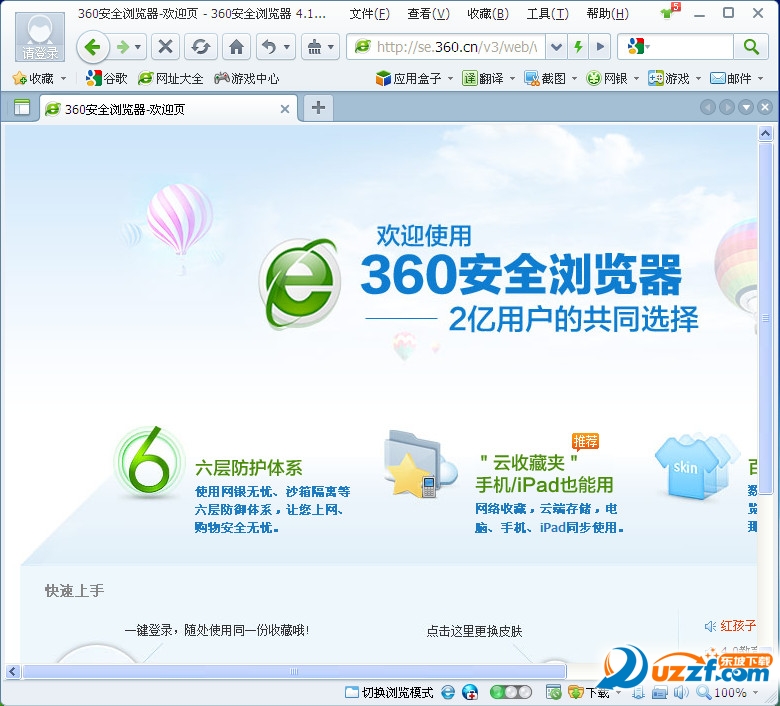The width and height of the screenshot is (780, 706).
Task: Expand the 邮件 mail dropdown arrow
Action: click(761, 79)
